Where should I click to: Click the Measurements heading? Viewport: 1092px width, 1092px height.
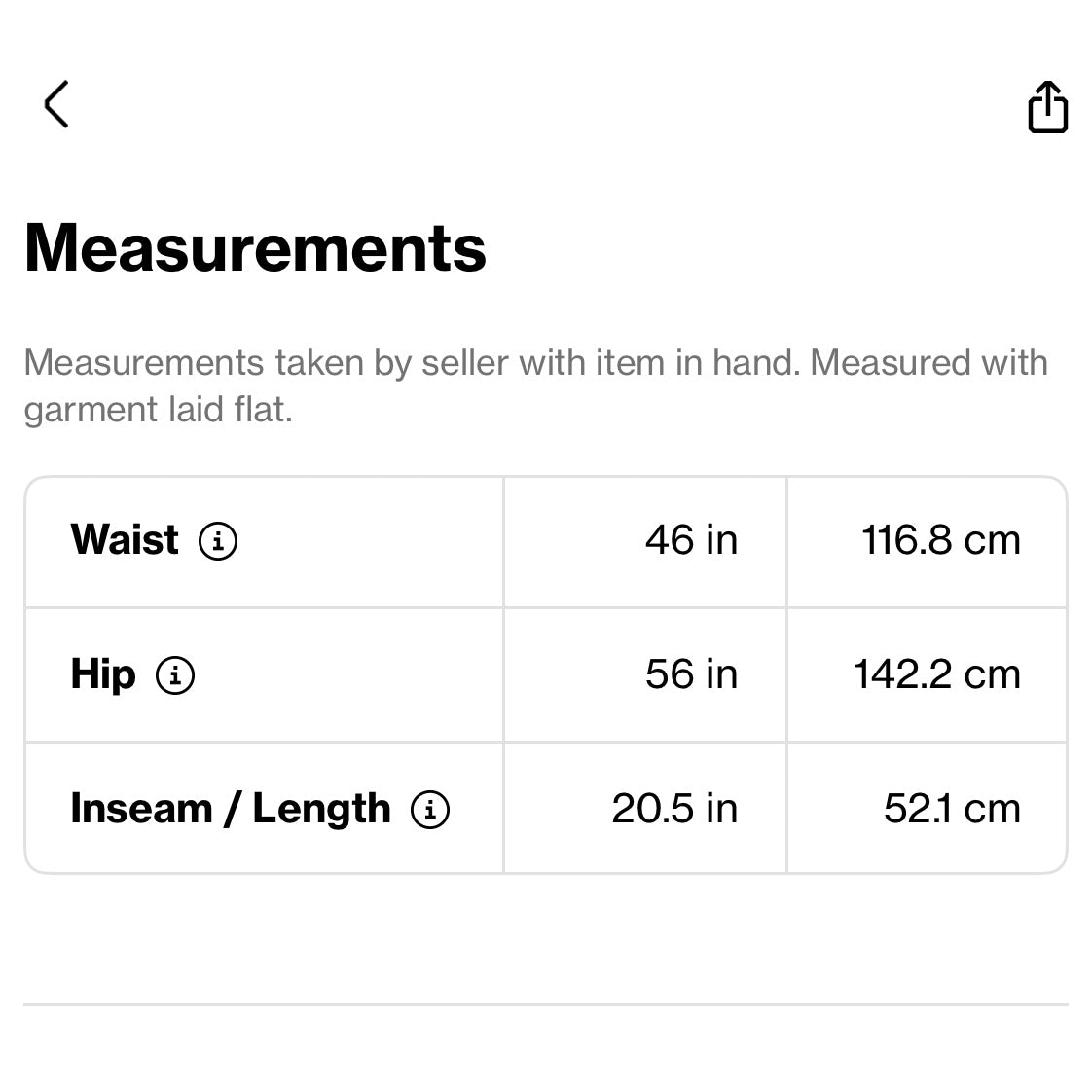tap(255, 248)
